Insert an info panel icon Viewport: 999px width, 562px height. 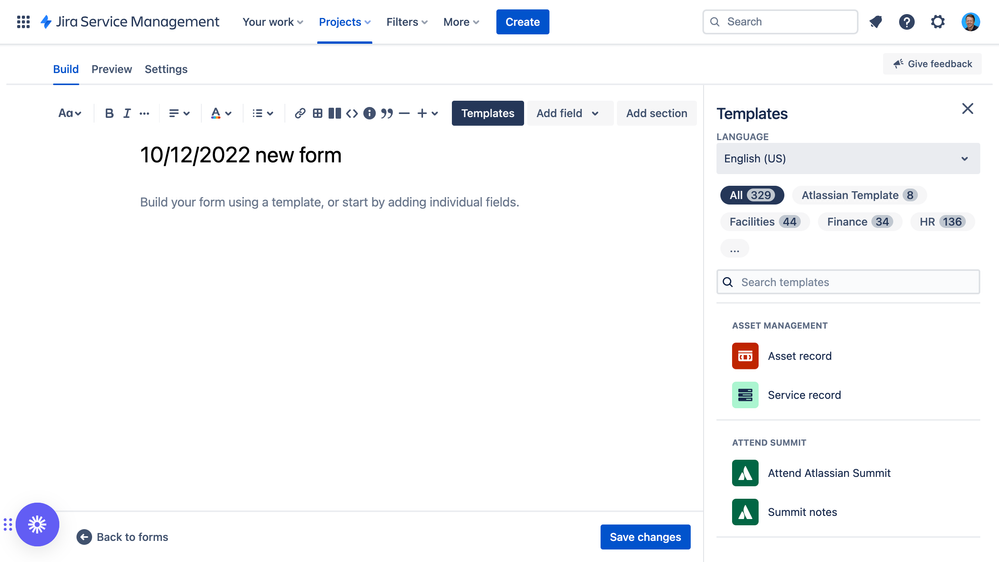pyautogui.click(x=370, y=113)
